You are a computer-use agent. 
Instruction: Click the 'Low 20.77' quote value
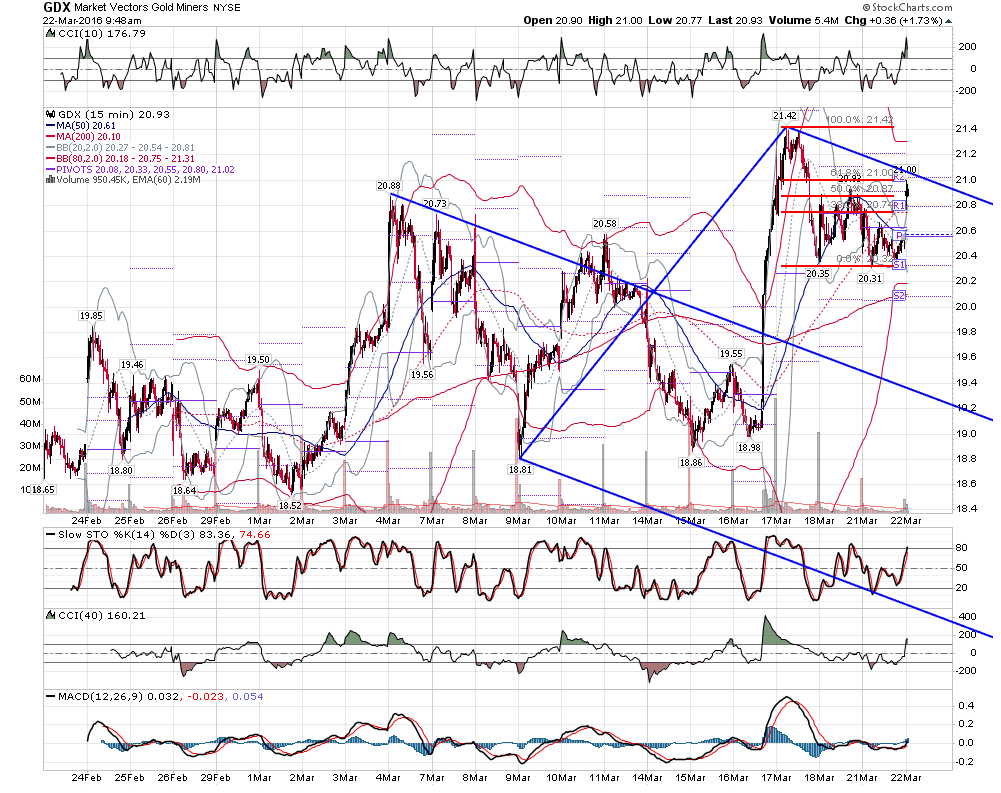click(x=674, y=20)
